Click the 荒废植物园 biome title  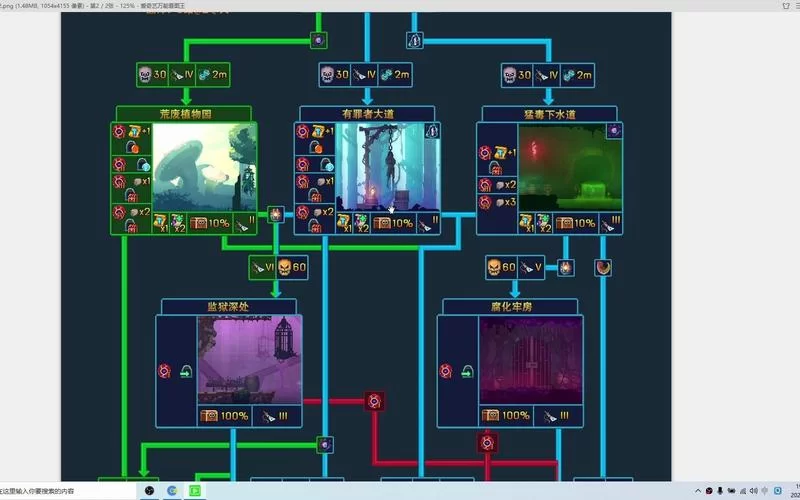(184, 114)
